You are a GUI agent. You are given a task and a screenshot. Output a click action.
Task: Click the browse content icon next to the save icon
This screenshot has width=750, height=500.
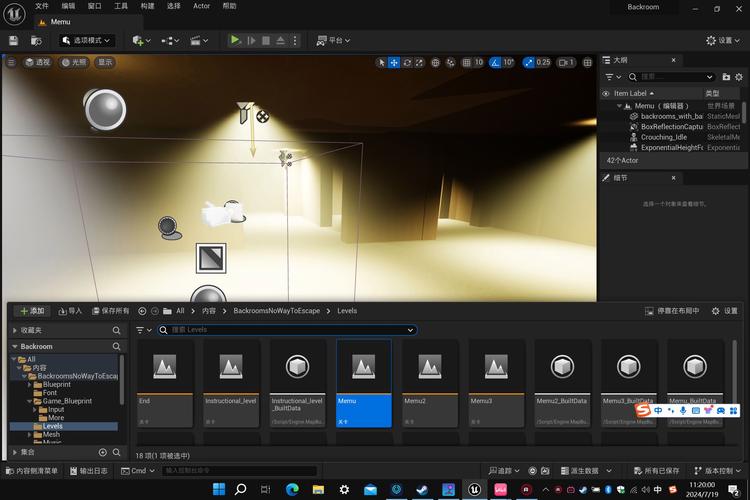click(x=36, y=41)
